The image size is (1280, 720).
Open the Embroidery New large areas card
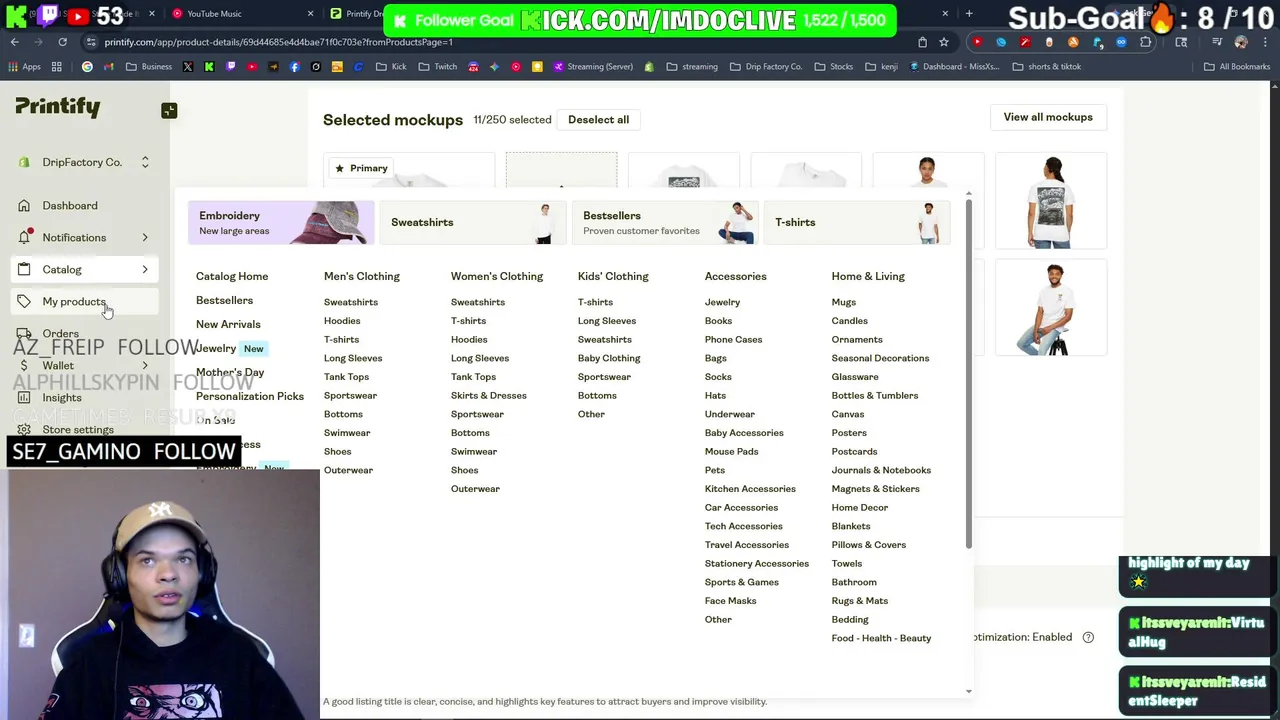(281, 223)
